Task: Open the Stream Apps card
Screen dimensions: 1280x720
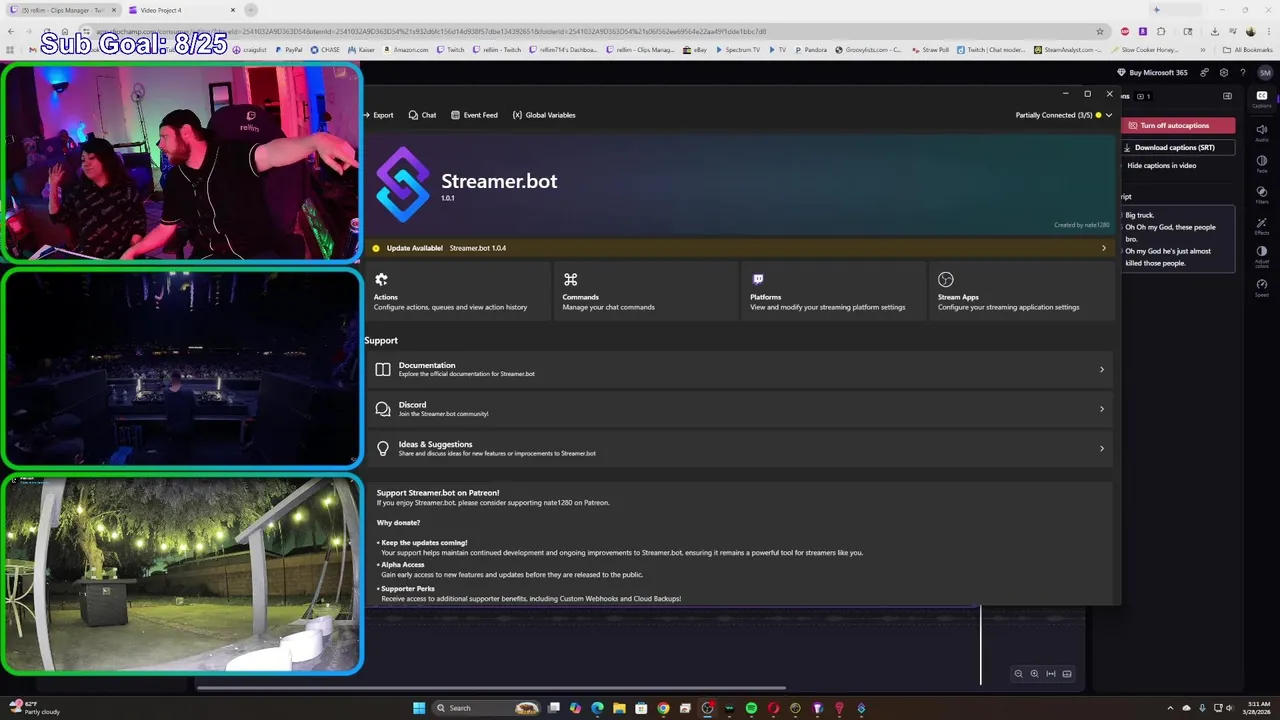Action: tap(1022, 291)
